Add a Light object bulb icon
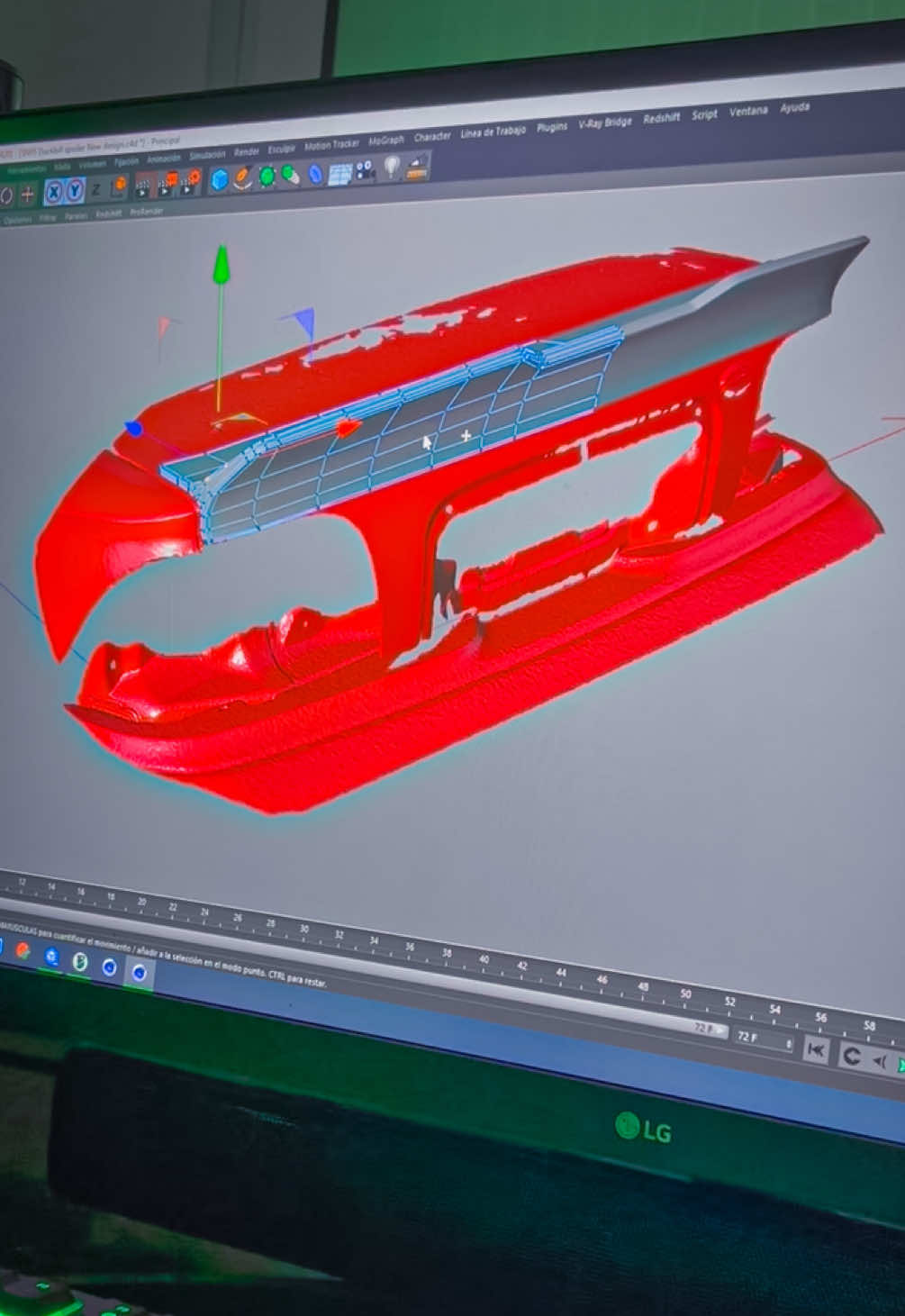This screenshot has width=905, height=1316. (392, 166)
